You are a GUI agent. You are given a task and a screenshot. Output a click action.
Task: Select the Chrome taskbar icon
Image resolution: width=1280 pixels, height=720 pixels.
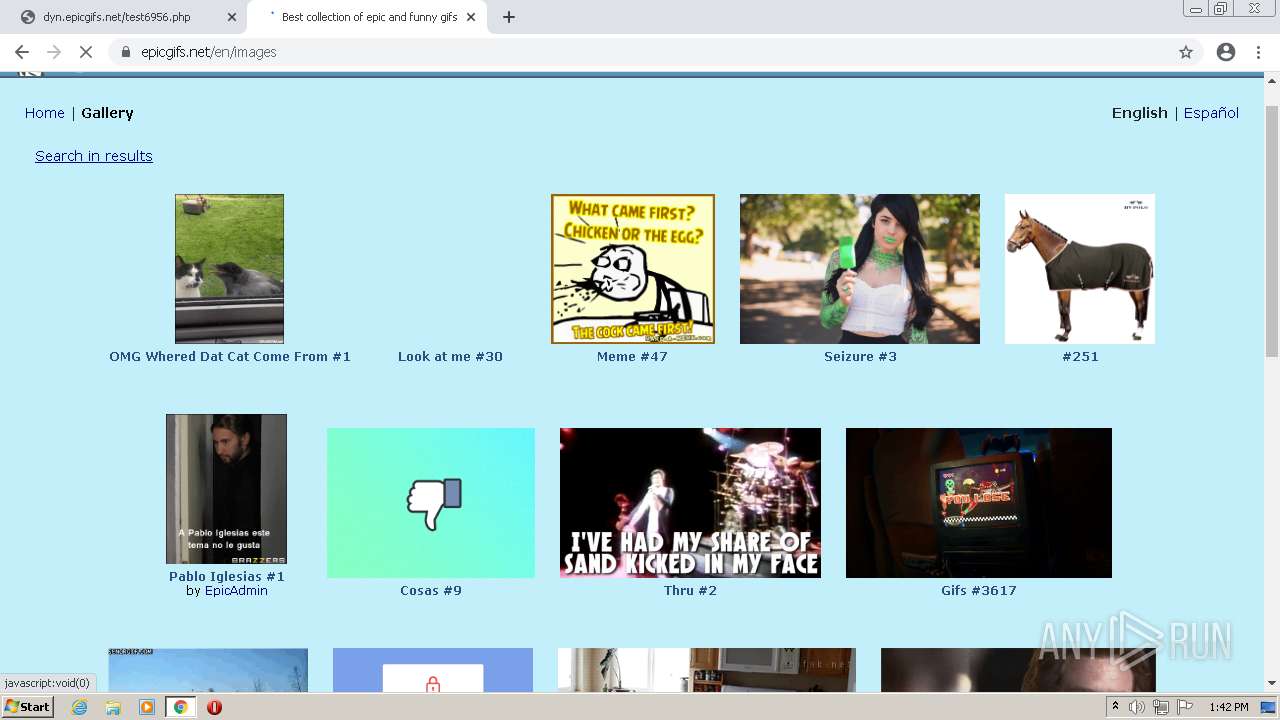tap(181, 707)
